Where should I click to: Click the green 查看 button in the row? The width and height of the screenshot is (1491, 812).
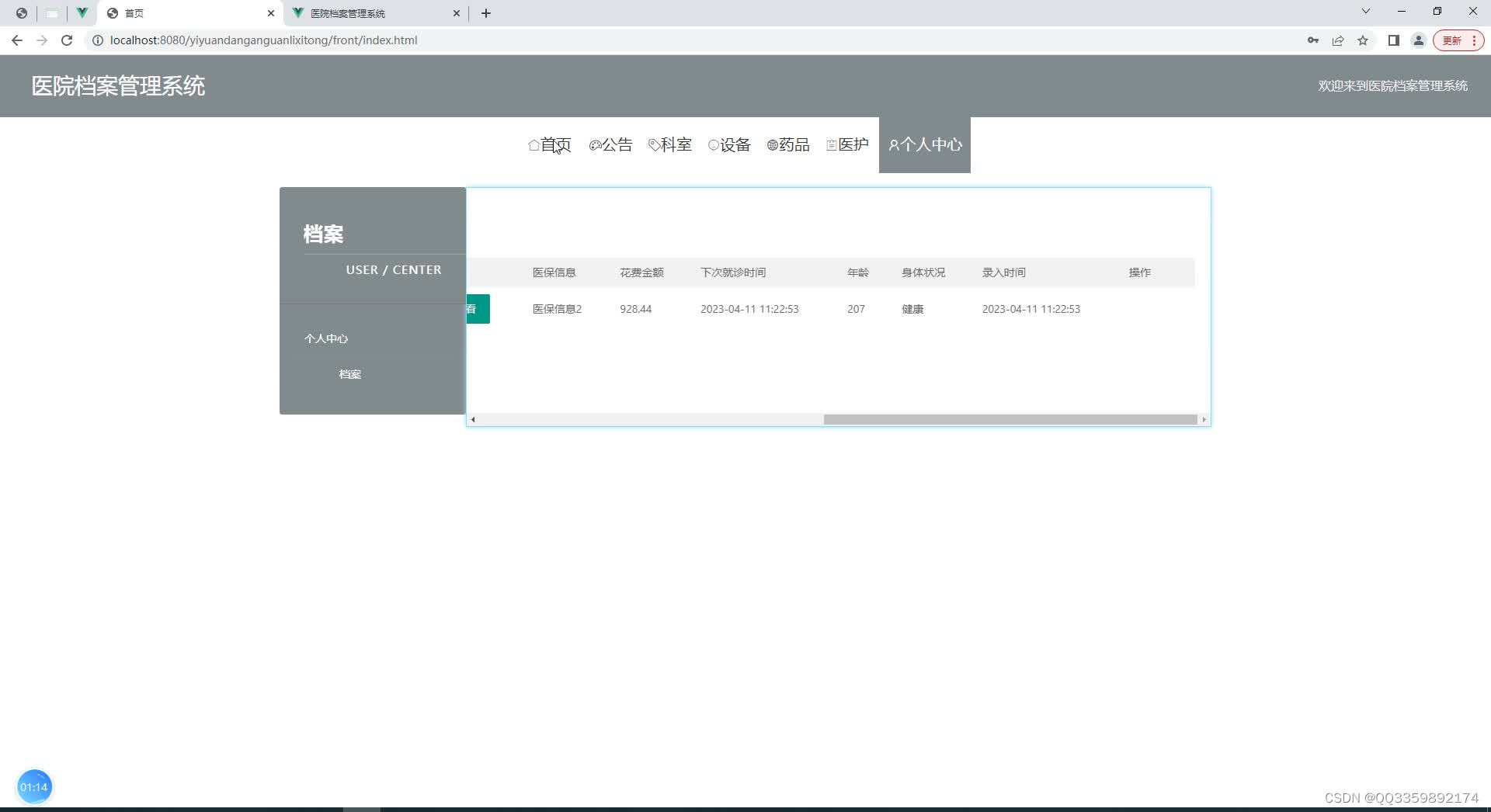478,309
